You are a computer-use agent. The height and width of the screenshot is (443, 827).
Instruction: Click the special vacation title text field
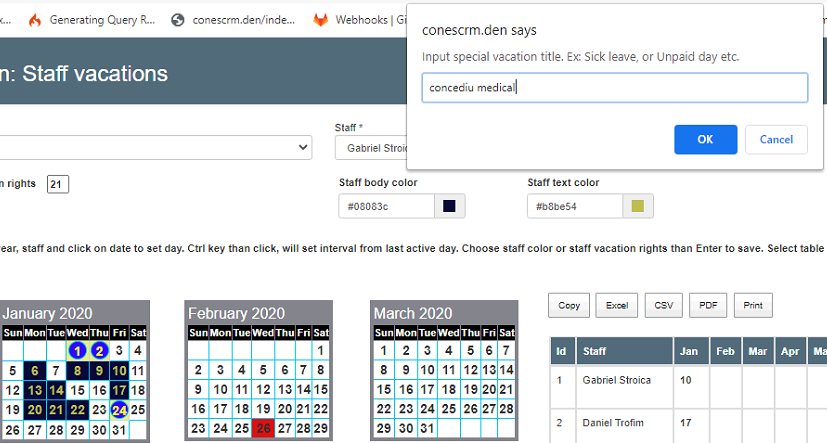coord(614,88)
